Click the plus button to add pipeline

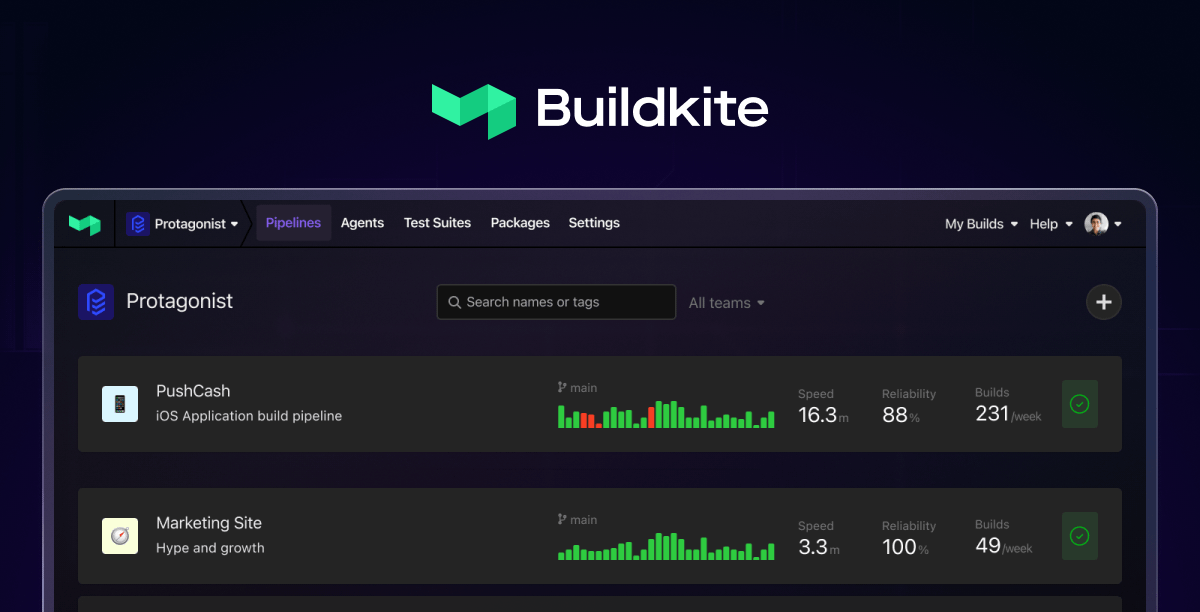coord(1104,302)
